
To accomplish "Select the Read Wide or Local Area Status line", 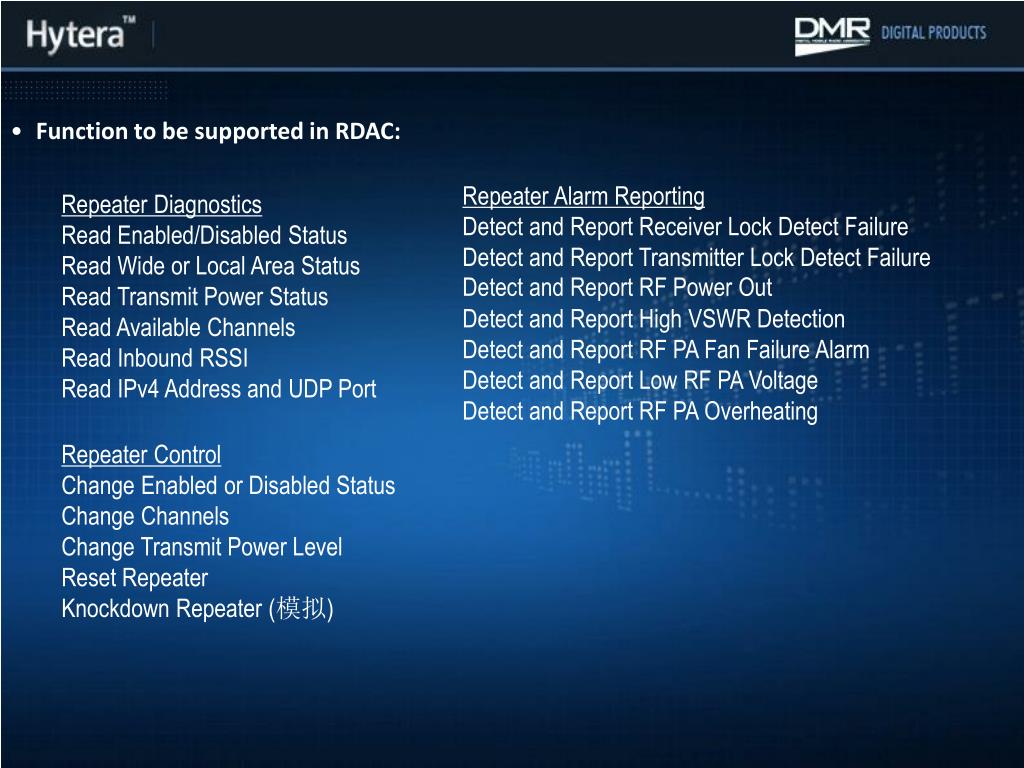I will (210, 267).
